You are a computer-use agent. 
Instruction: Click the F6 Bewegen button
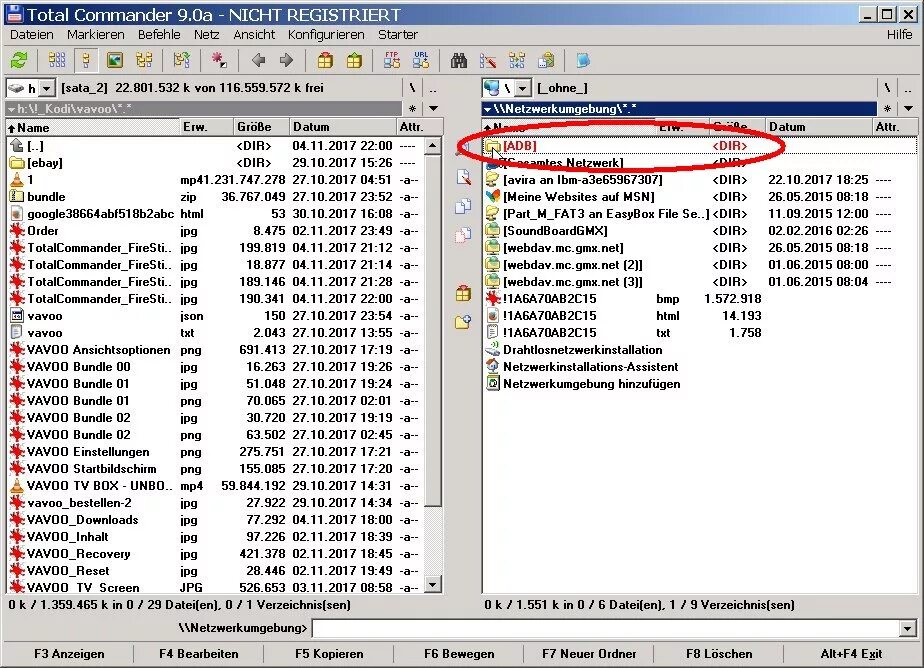click(459, 654)
